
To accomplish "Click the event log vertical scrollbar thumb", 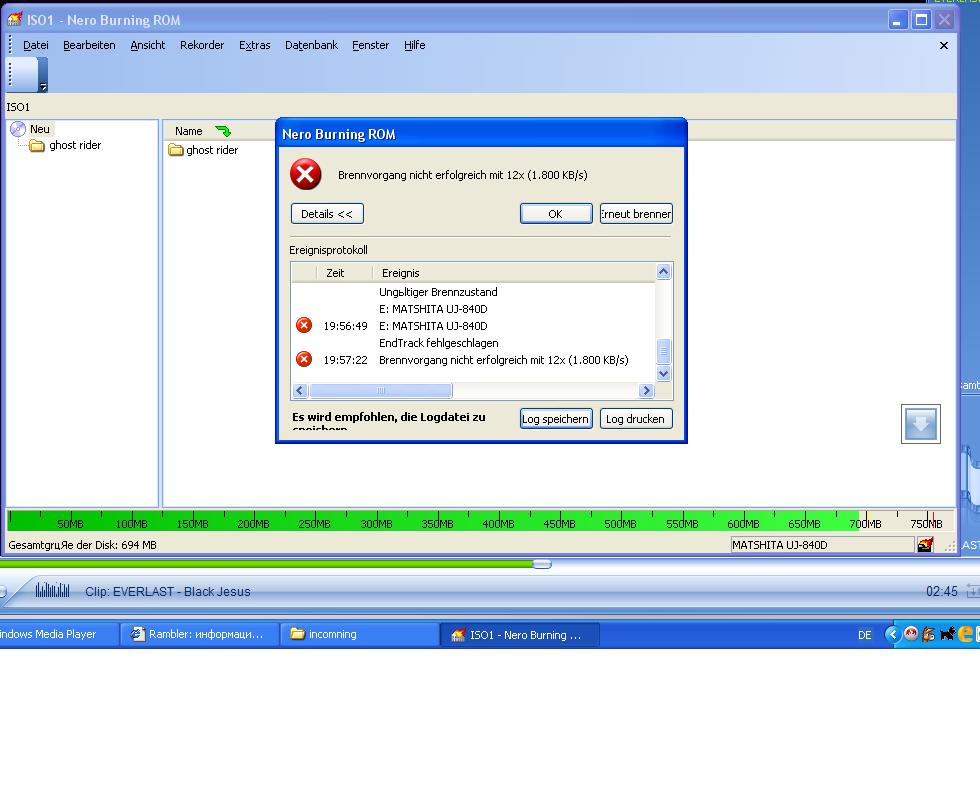I will coord(664,351).
